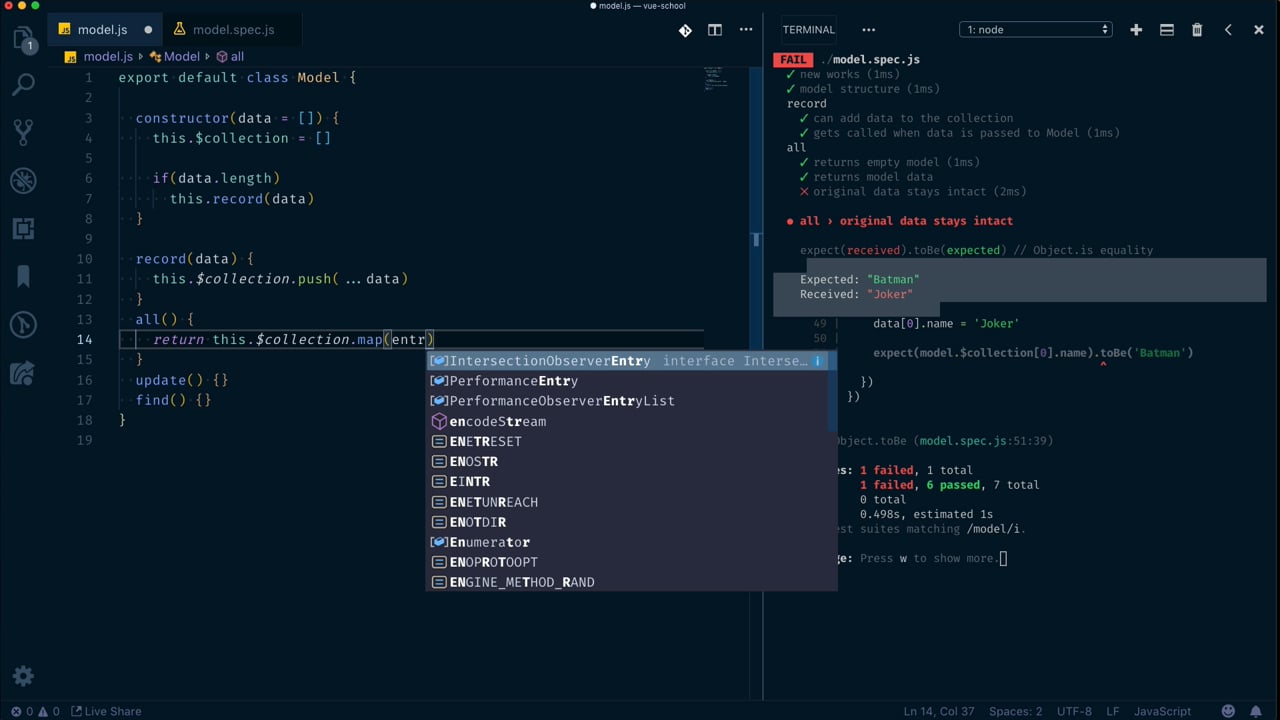Open the Search view icon

[23, 84]
